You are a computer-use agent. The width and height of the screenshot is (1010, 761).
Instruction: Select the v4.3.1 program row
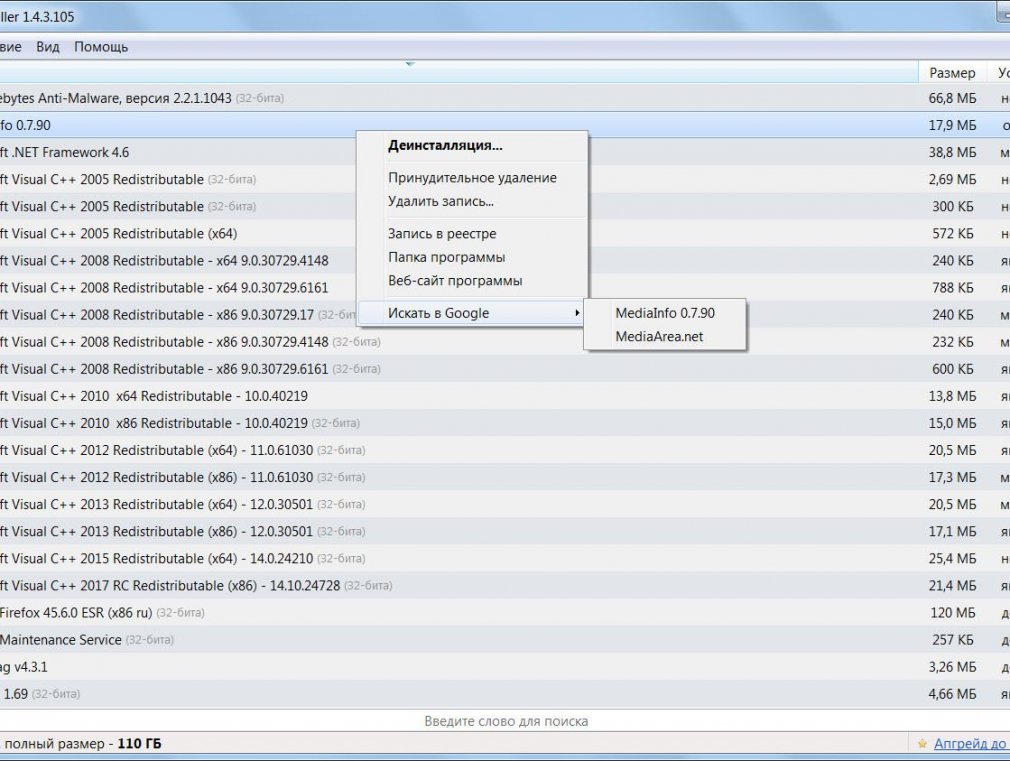pos(505,666)
